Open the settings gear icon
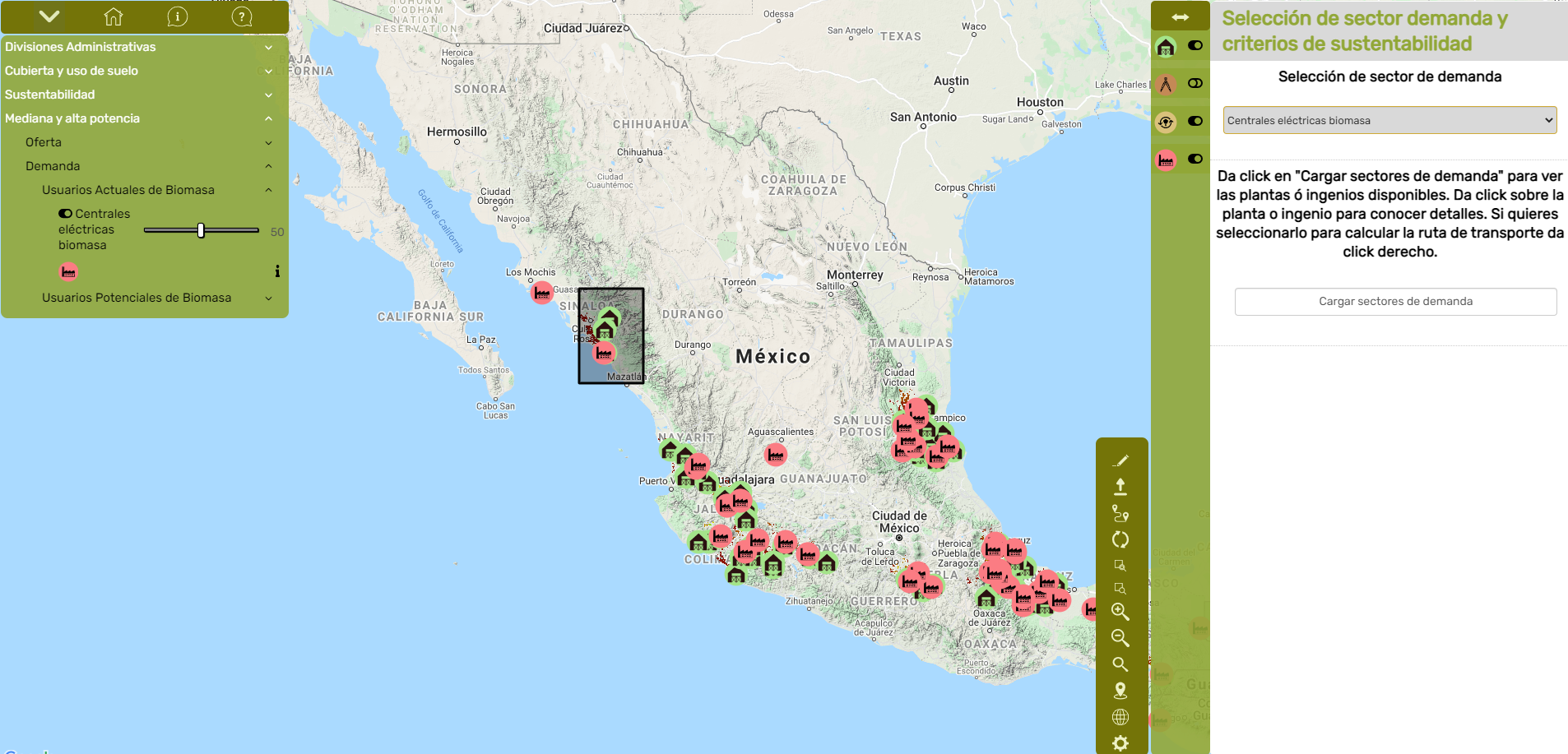This screenshot has height=754, width=1568. [1120, 743]
